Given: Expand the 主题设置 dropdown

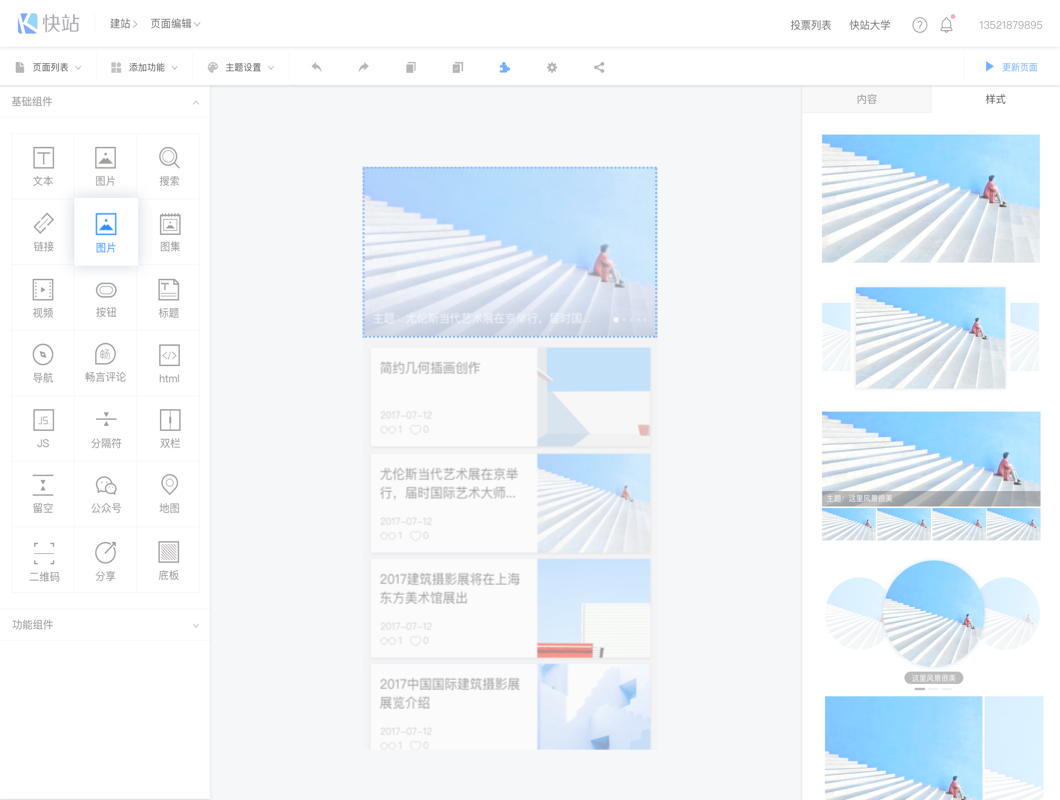Looking at the screenshot, I should pyautogui.click(x=241, y=68).
